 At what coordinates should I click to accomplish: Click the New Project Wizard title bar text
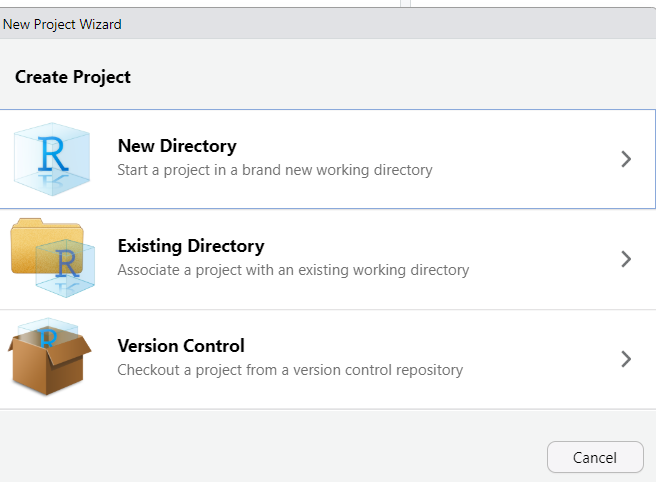[x=62, y=24]
